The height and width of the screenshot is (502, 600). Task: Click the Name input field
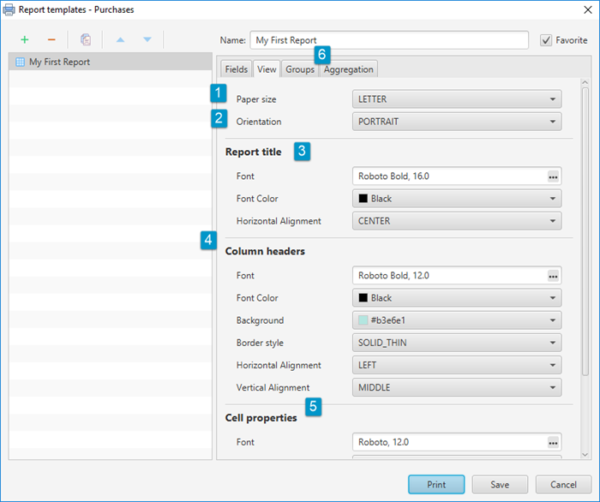pos(389,40)
